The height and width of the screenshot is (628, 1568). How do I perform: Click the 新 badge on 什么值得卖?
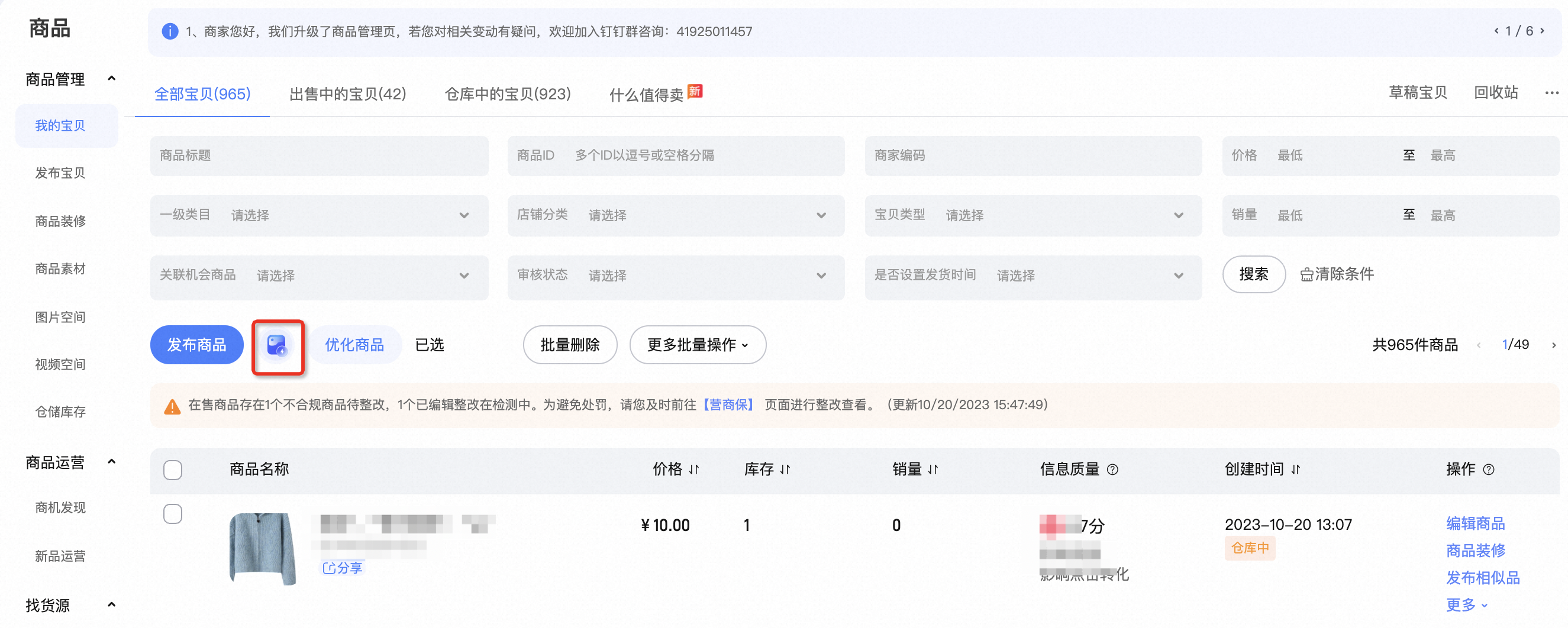pos(695,91)
